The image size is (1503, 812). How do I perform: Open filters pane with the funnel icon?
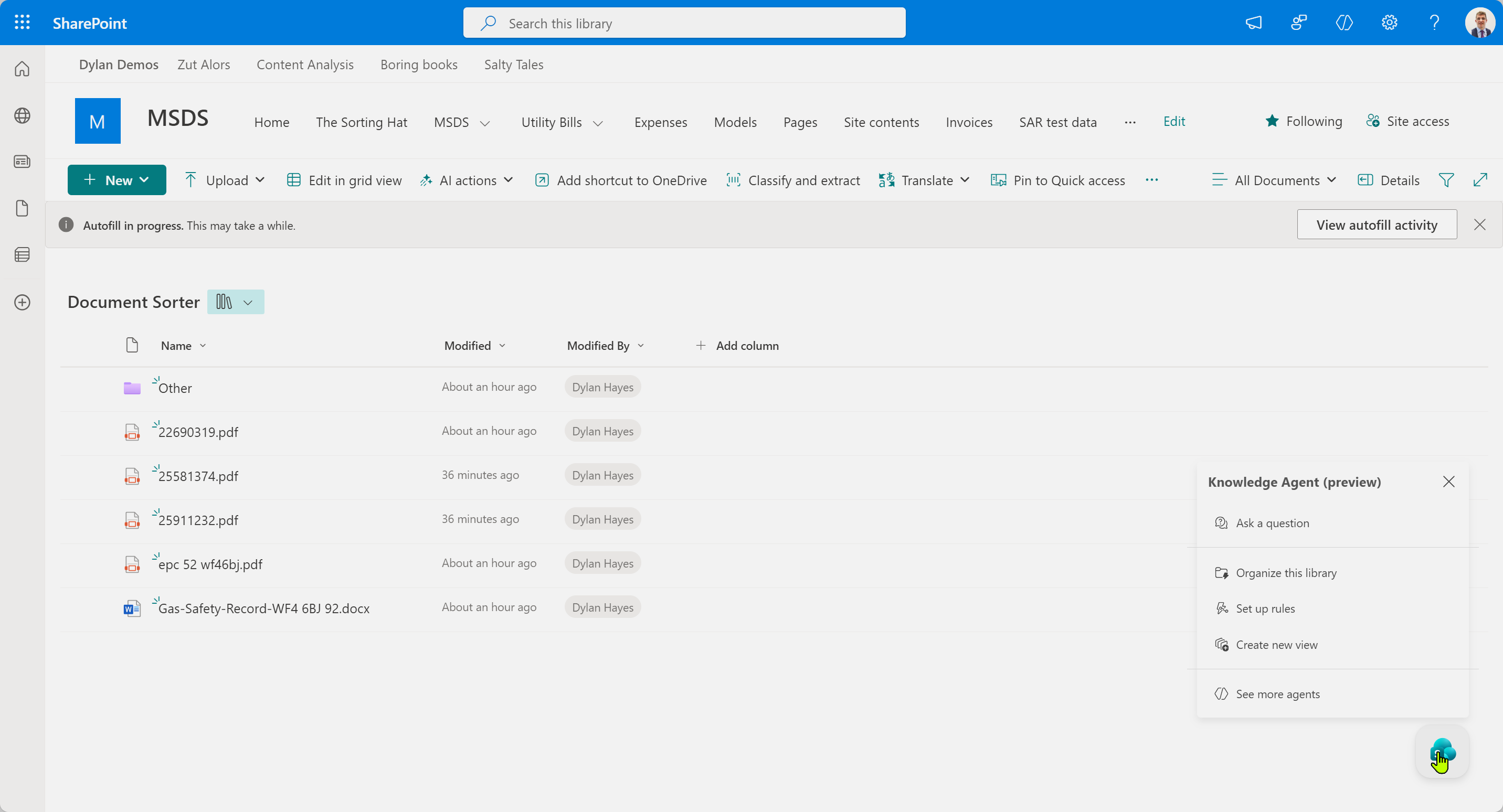[x=1447, y=180]
